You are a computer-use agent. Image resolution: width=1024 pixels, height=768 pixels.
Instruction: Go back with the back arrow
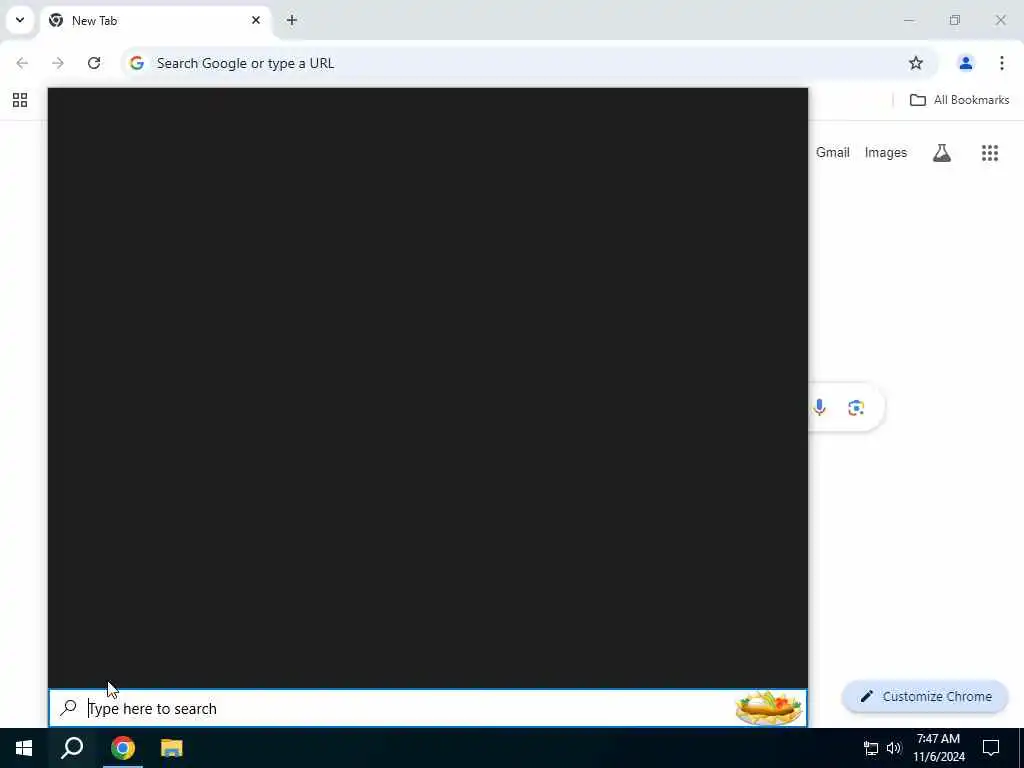22,63
